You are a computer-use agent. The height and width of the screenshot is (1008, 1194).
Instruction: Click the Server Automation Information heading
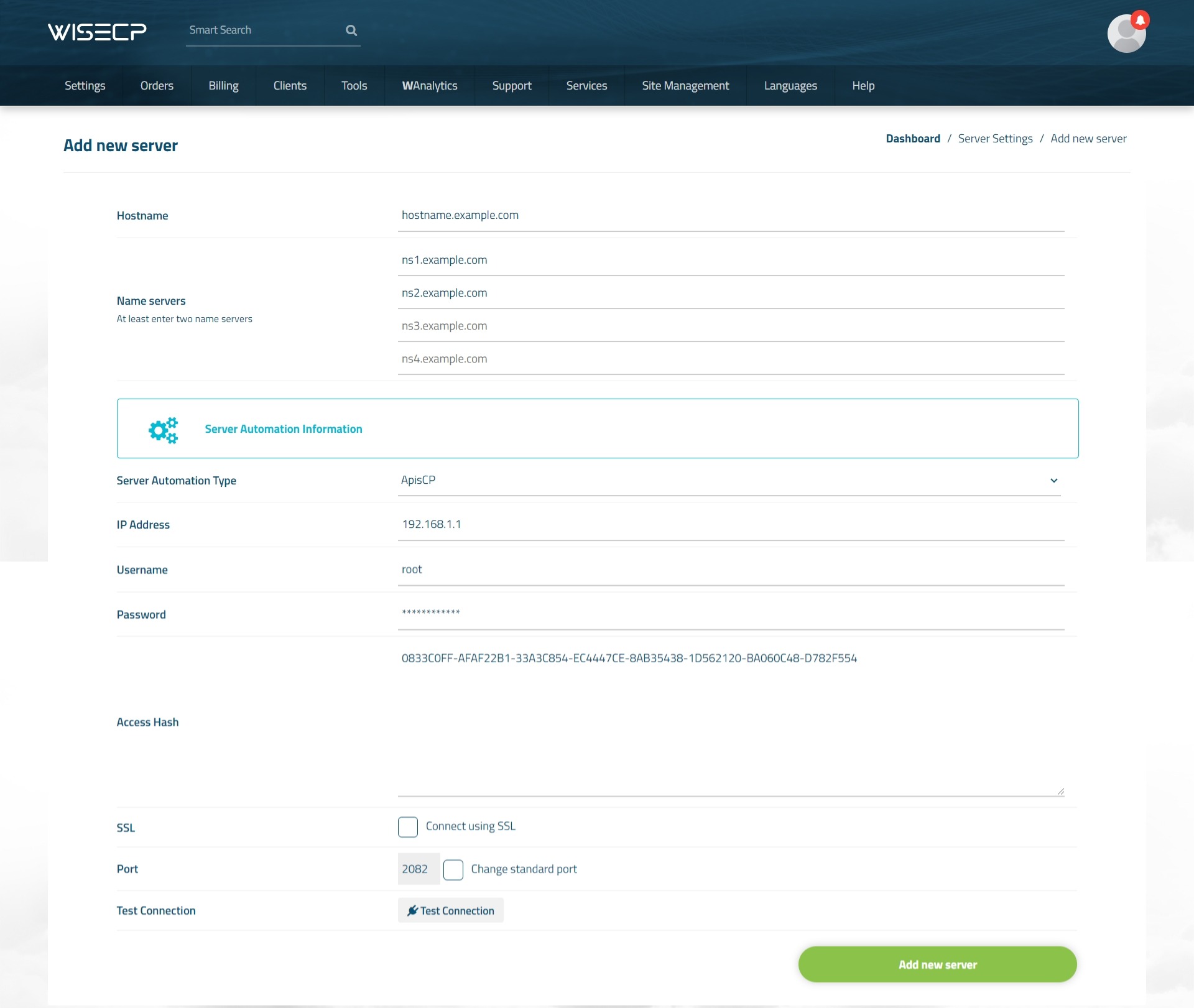(284, 429)
